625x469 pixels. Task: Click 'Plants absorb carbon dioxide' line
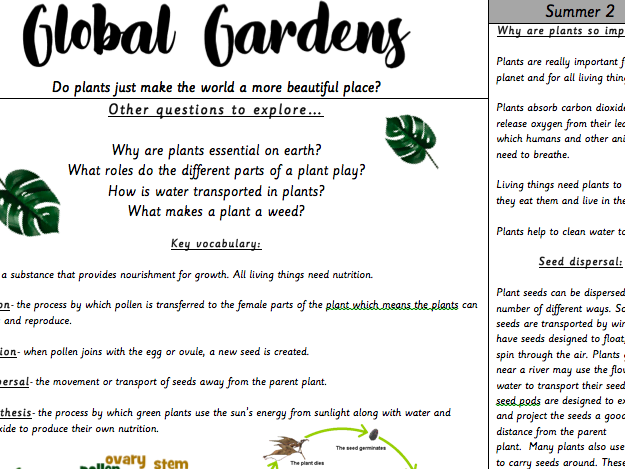560,108
